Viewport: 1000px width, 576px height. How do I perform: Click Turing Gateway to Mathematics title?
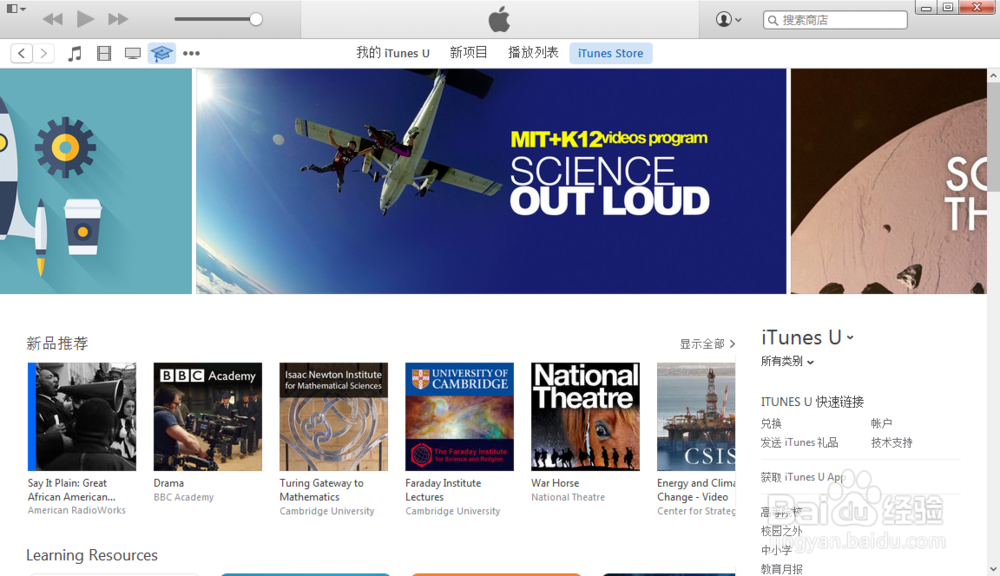pyautogui.click(x=321, y=490)
